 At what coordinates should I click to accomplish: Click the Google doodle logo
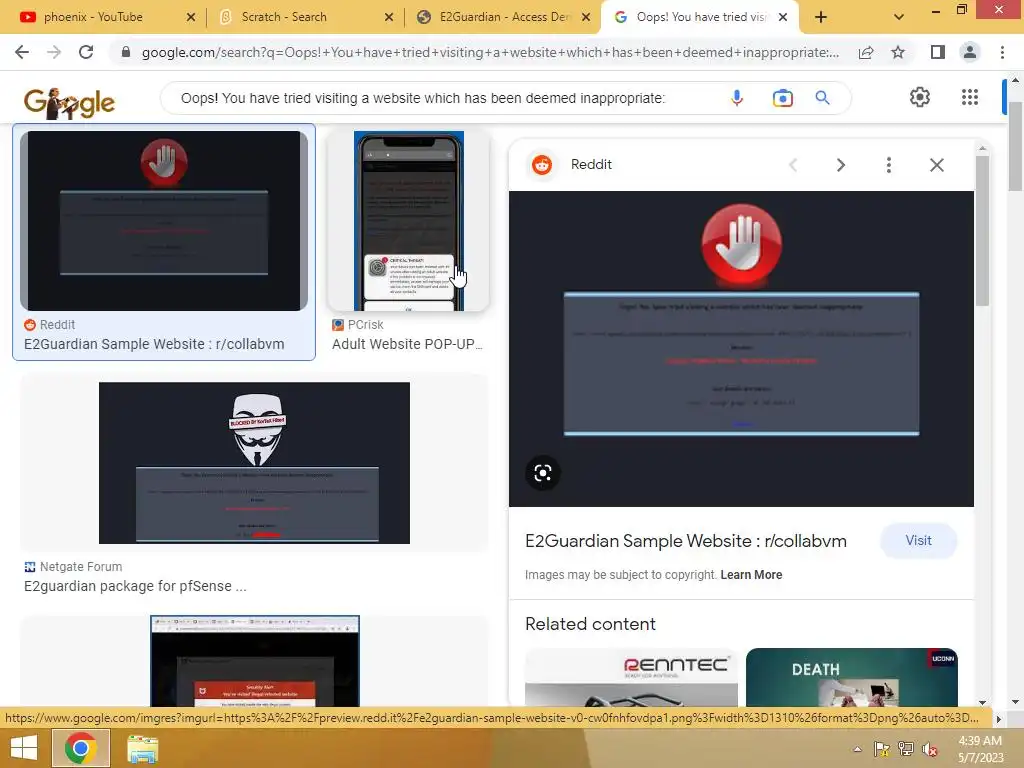pyautogui.click(x=69, y=103)
